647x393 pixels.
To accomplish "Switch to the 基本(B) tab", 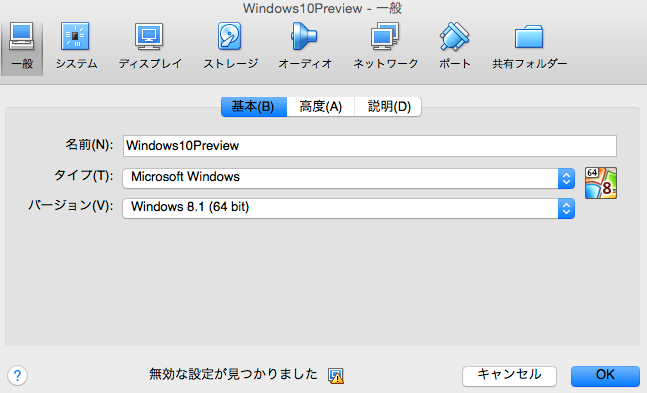I will (254, 107).
